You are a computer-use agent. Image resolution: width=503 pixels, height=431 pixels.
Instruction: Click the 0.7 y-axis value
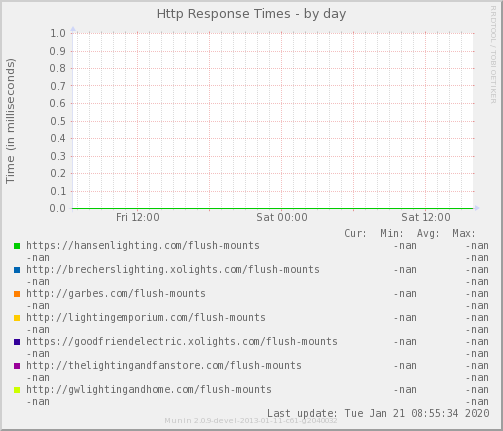click(58, 86)
